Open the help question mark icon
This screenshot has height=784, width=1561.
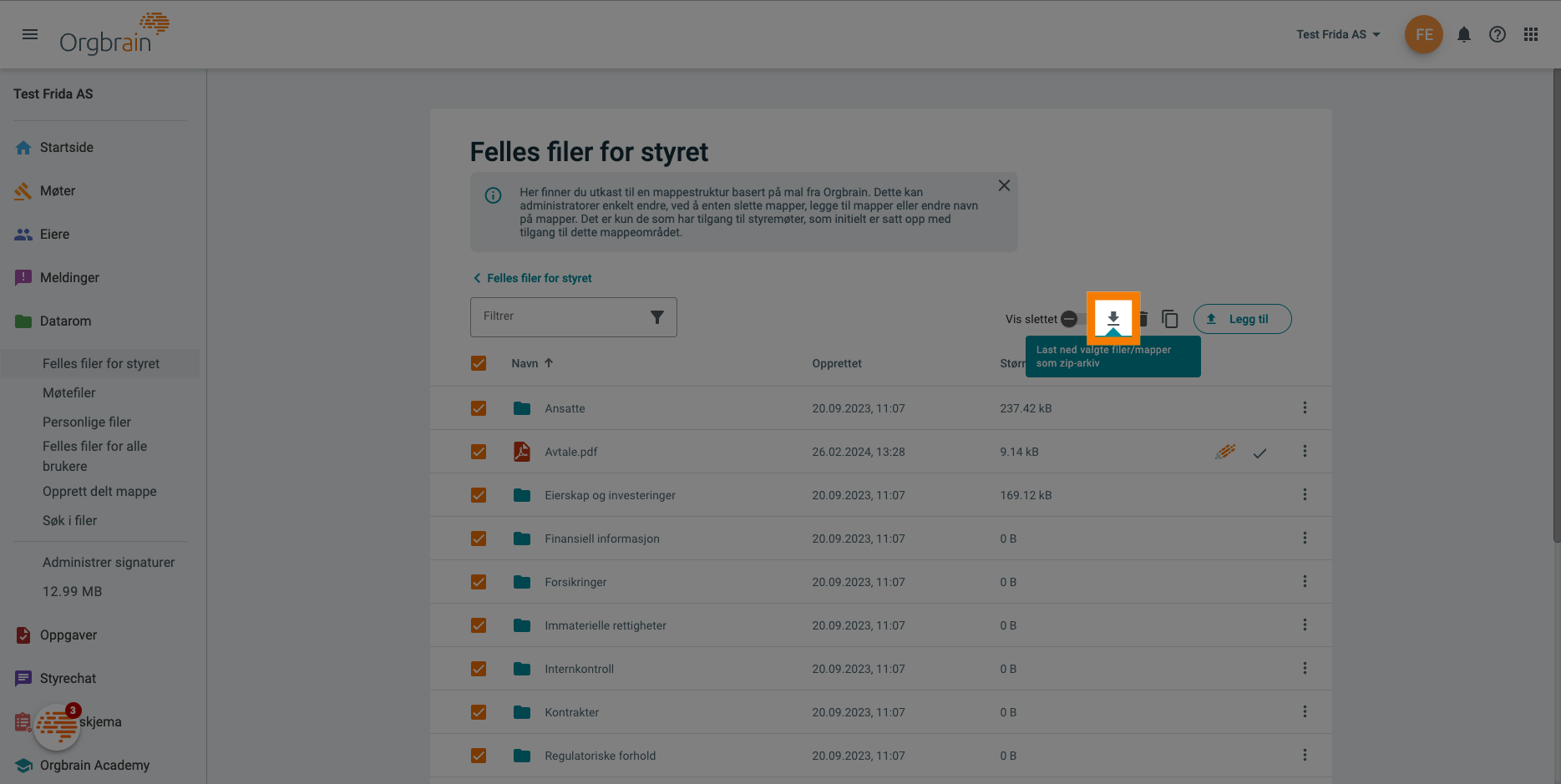pyautogui.click(x=1497, y=34)
